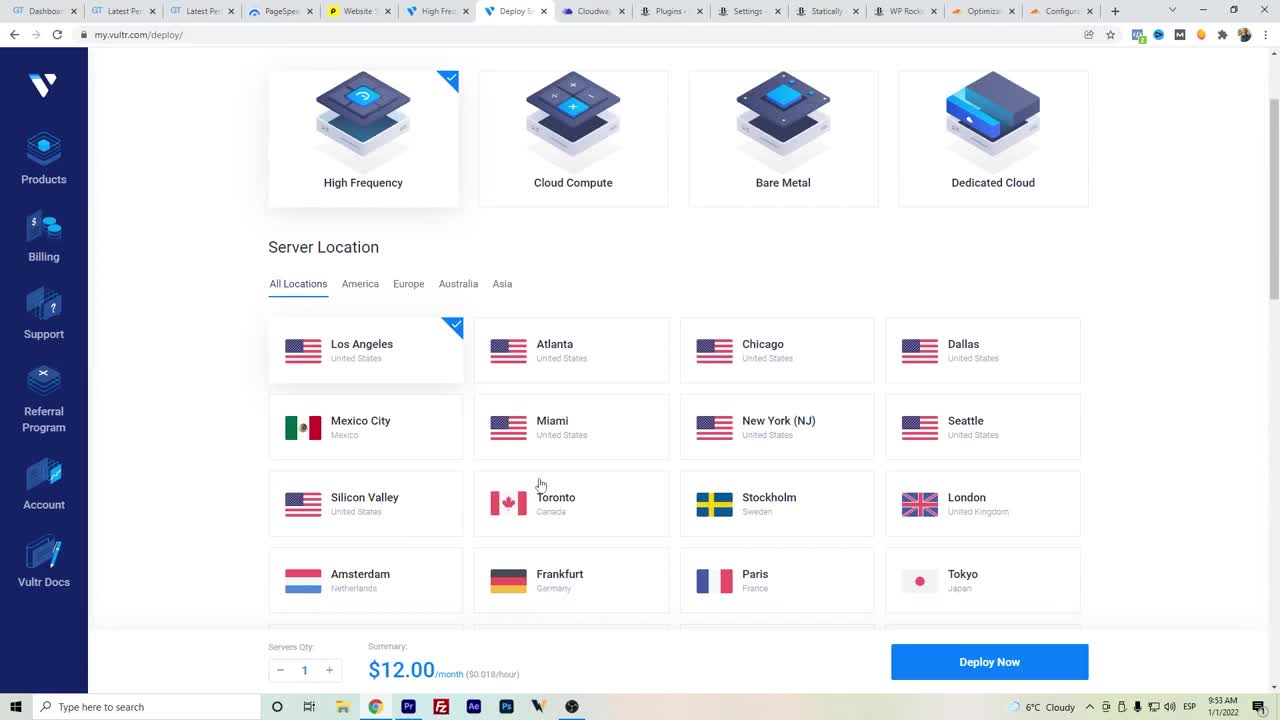Select the High Frequency server type
The height and width of the screenshot is (720, 1280).
coord(363,138)
